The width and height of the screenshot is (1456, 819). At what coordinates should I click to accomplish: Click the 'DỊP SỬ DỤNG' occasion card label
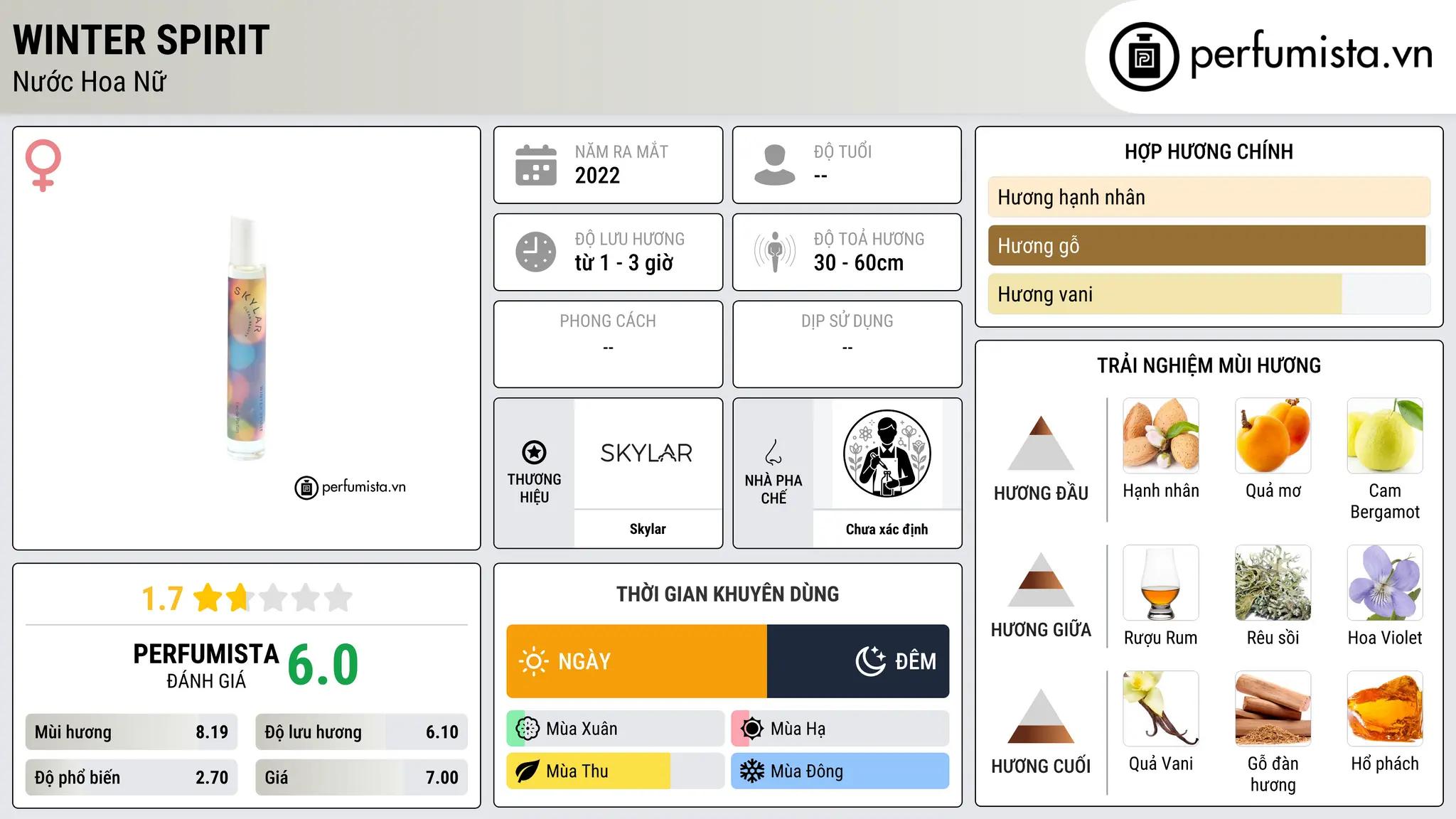pos(847,321)
